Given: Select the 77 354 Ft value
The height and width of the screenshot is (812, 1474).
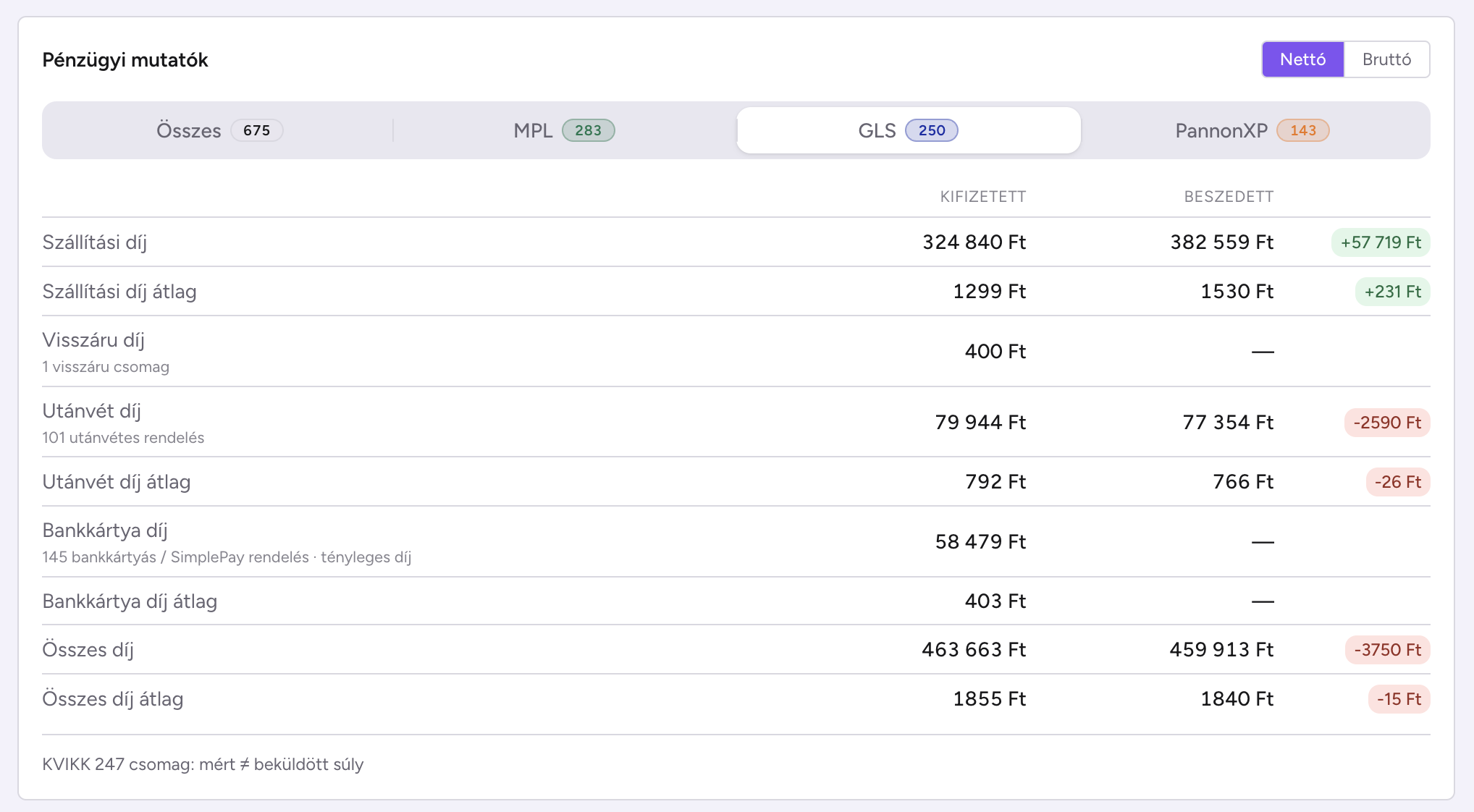Looking at the screenshot, I should tap(1228, 423).
